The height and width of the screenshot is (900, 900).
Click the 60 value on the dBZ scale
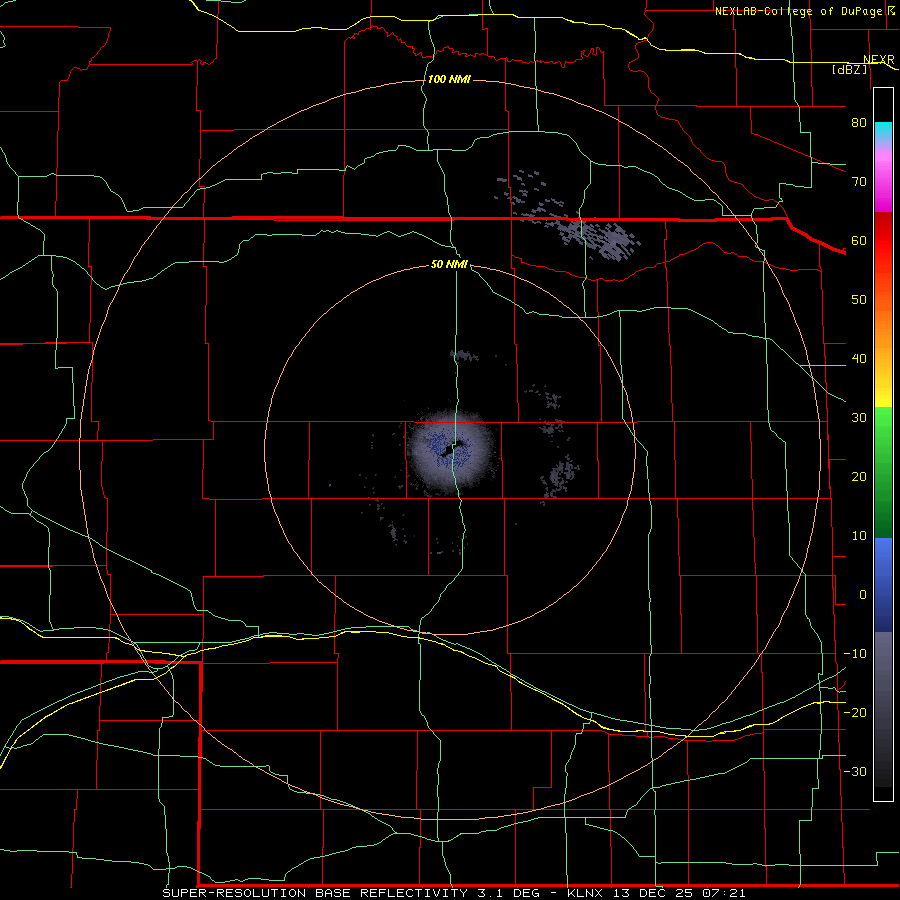tap(859, 241)
